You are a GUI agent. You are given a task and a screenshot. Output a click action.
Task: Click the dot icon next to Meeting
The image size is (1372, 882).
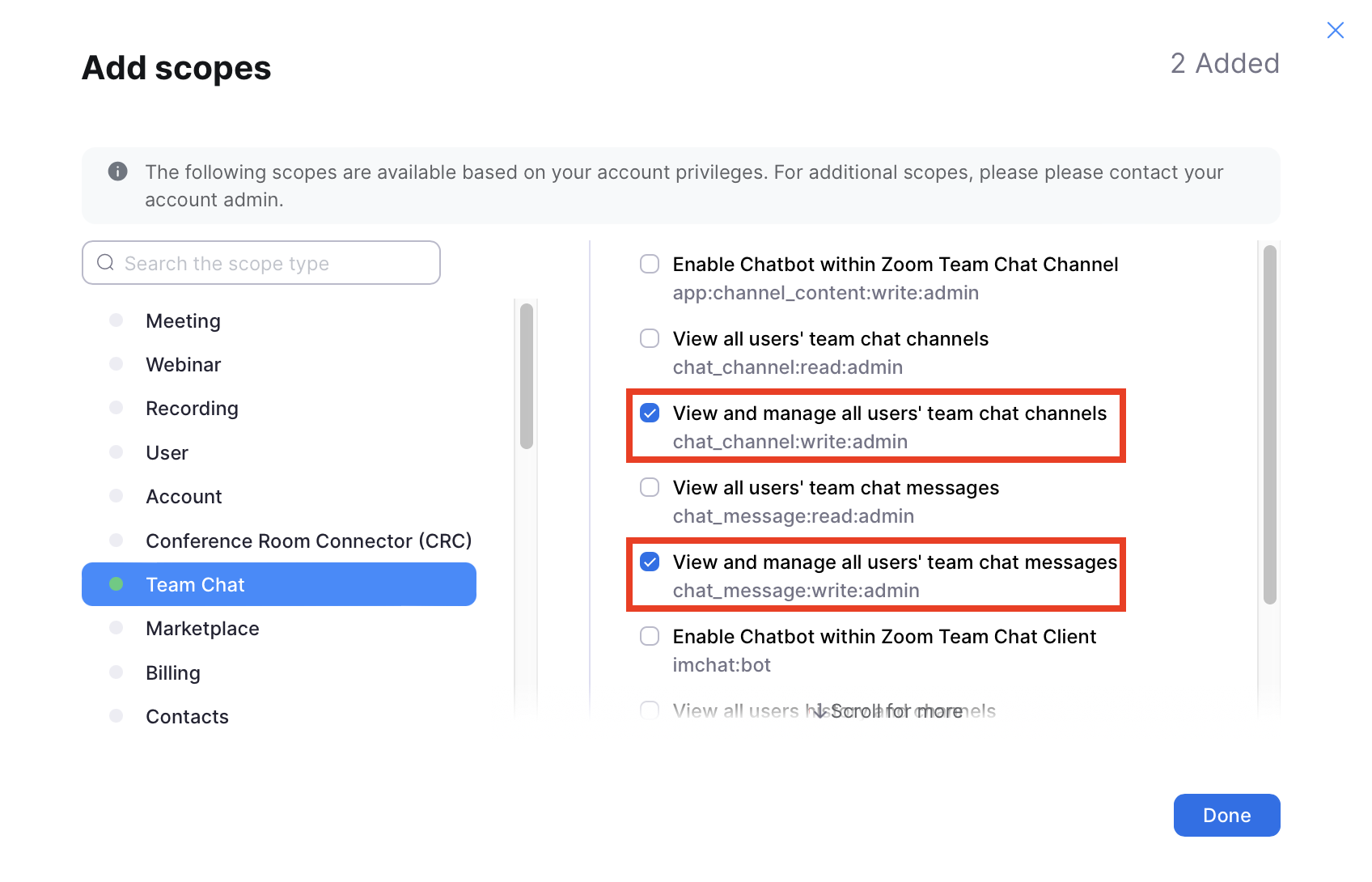click(x=116, y=320)
